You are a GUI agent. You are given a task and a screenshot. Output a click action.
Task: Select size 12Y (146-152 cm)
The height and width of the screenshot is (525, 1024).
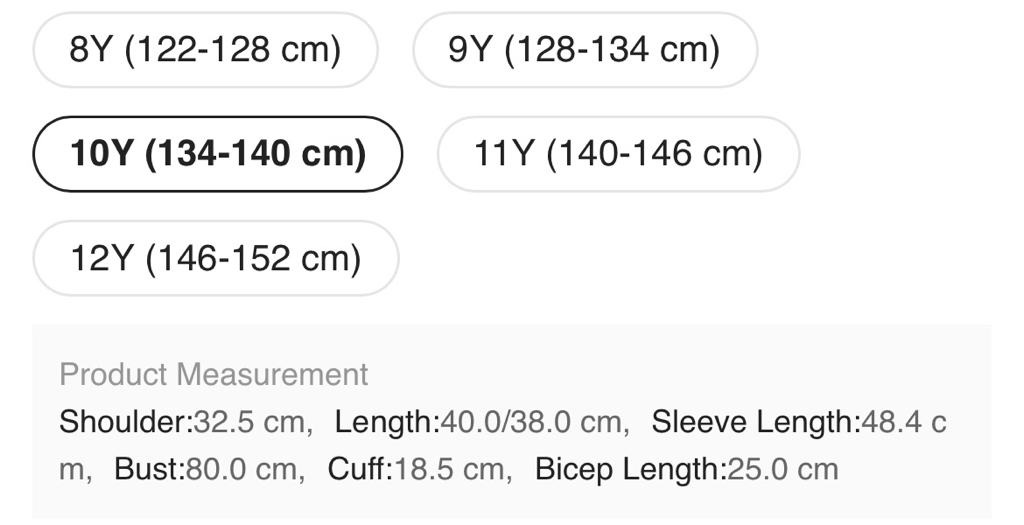point(215,259)
